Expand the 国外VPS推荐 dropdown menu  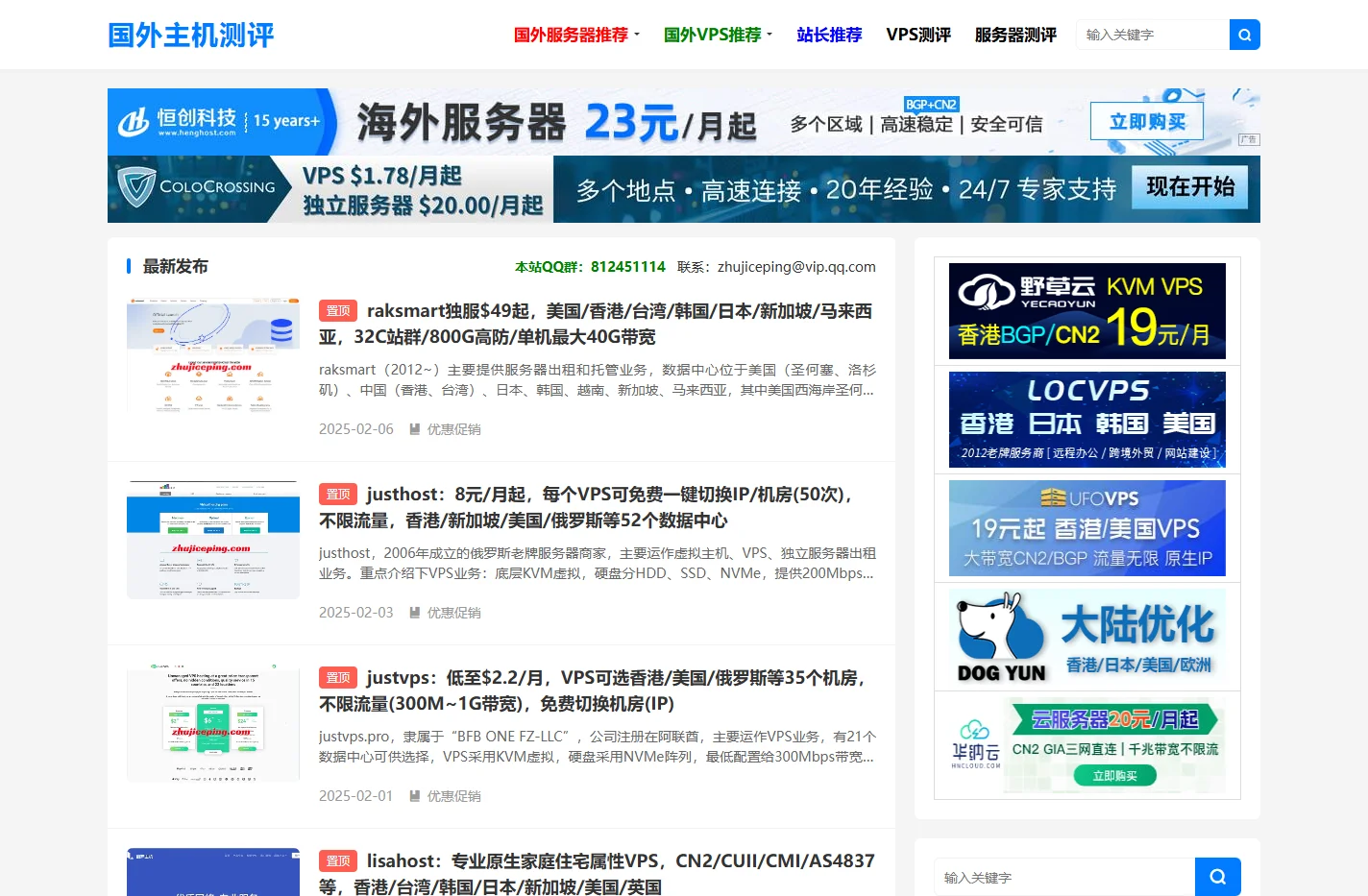tap(718, 35)
